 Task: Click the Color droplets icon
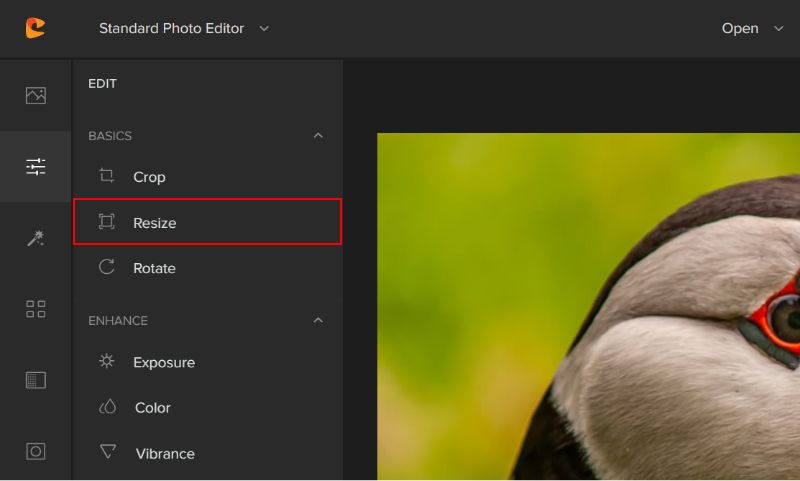point(107,407)
